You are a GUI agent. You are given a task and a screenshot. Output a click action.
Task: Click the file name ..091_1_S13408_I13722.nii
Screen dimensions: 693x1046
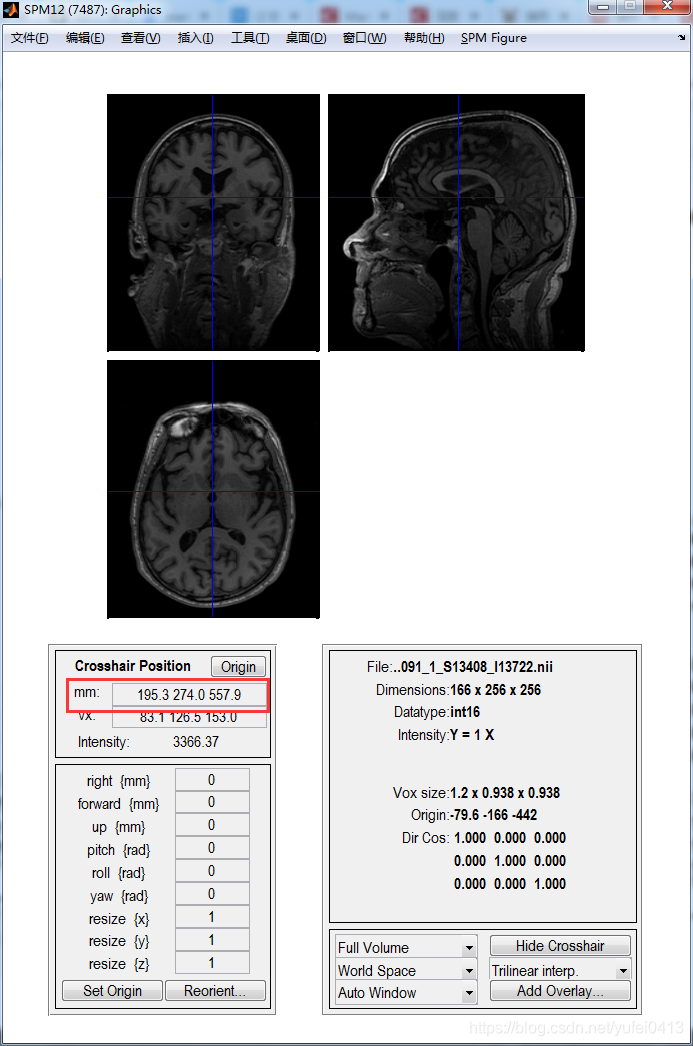click(x=472, y=667)
